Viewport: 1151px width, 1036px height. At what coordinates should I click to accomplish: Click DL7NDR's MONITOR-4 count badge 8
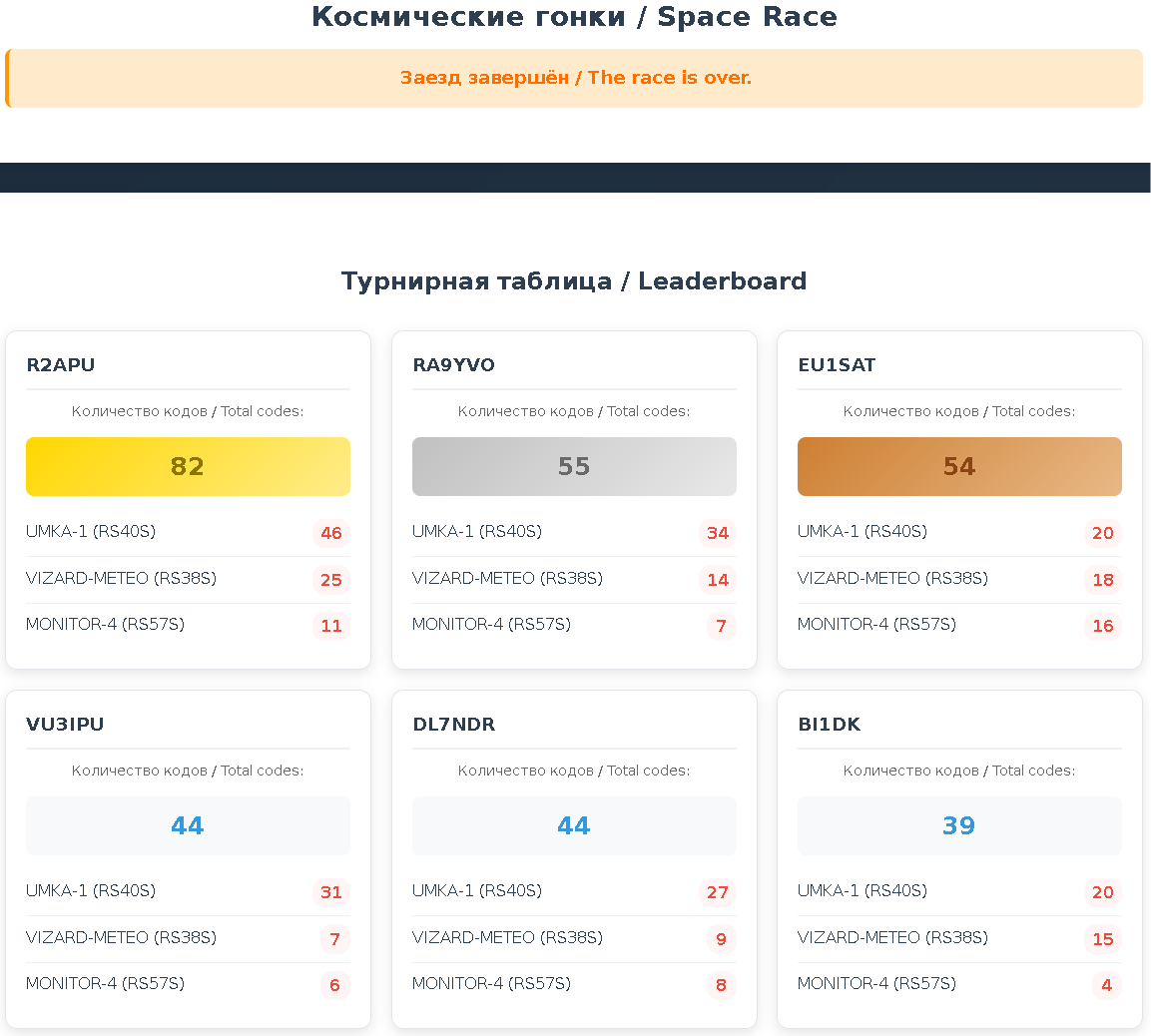pos(721,985)
